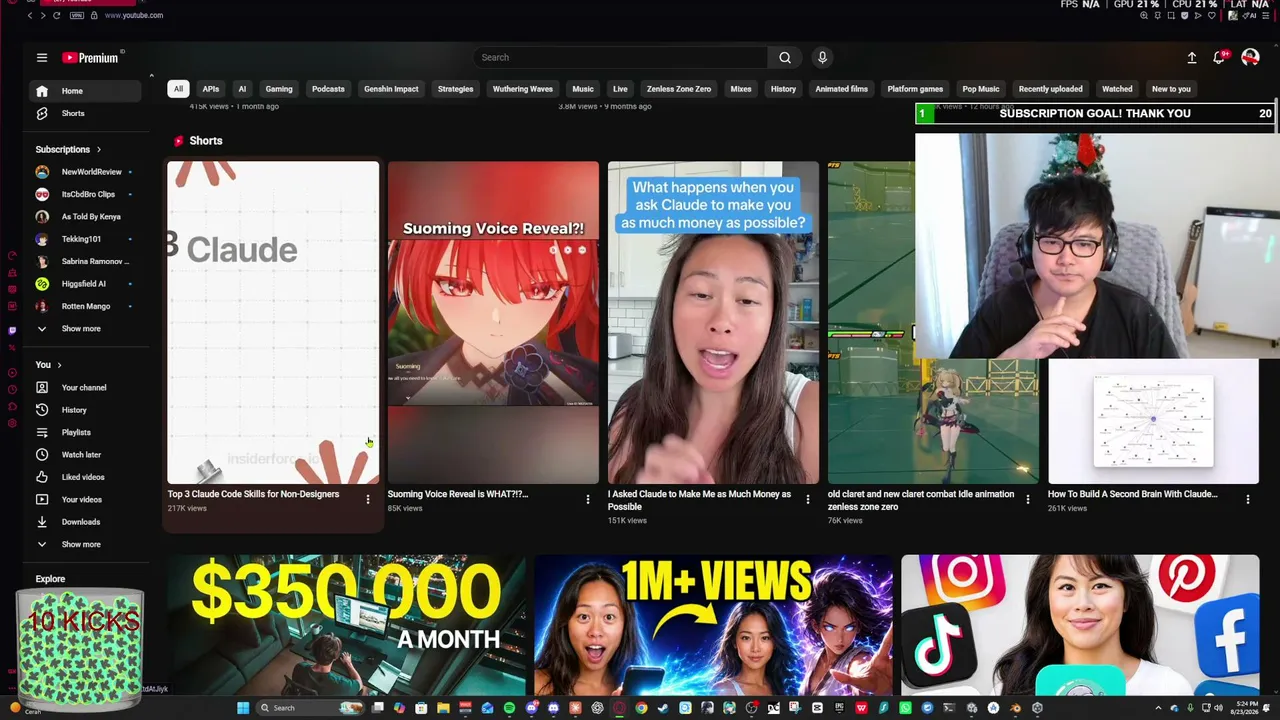This screenshot has width=1280, height=720.
Task: Open options for Top 3 Claude Code Skills short
Action: pyautogui.click(x=367, y=499)
